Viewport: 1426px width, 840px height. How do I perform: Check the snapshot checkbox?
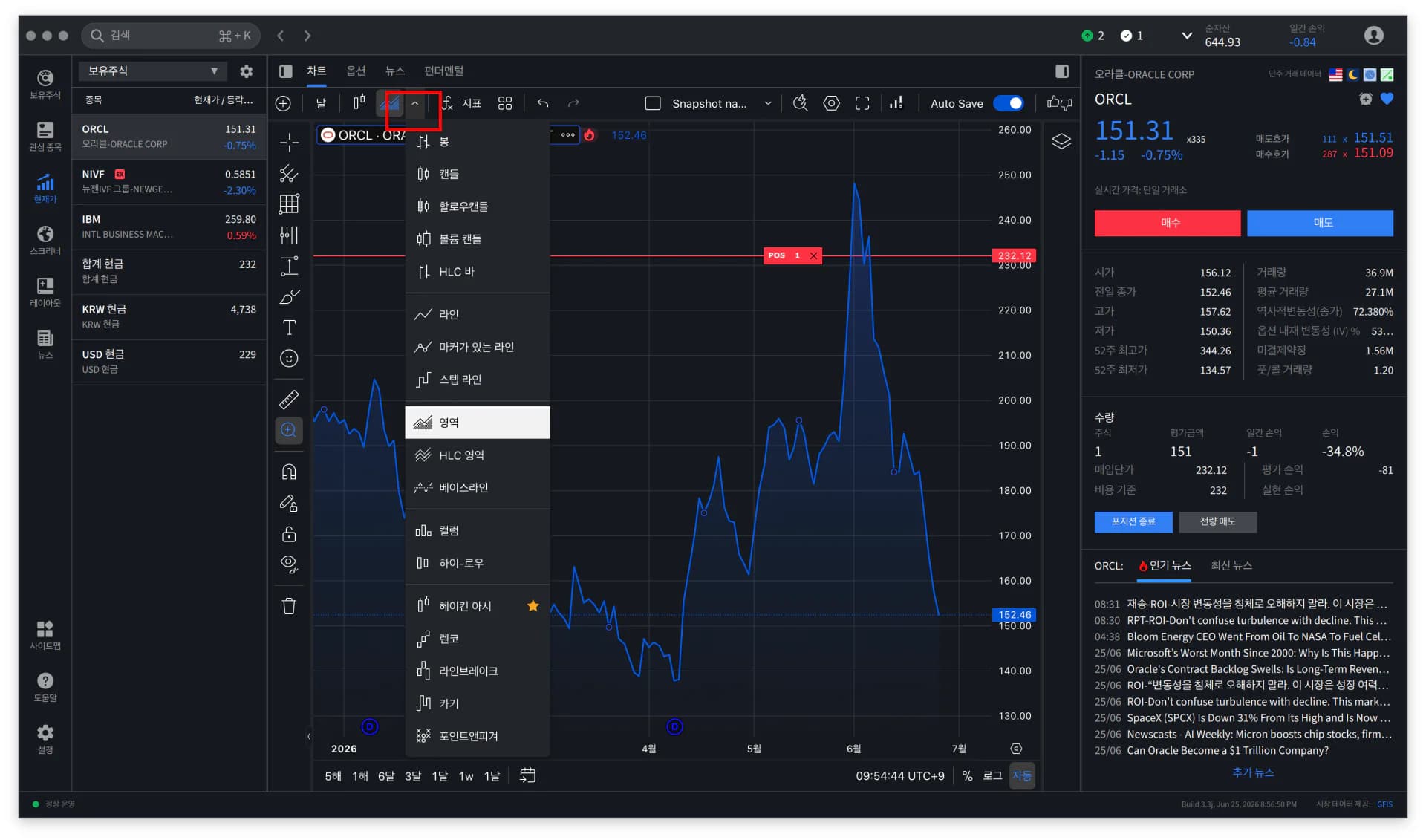tap(653, 103)
